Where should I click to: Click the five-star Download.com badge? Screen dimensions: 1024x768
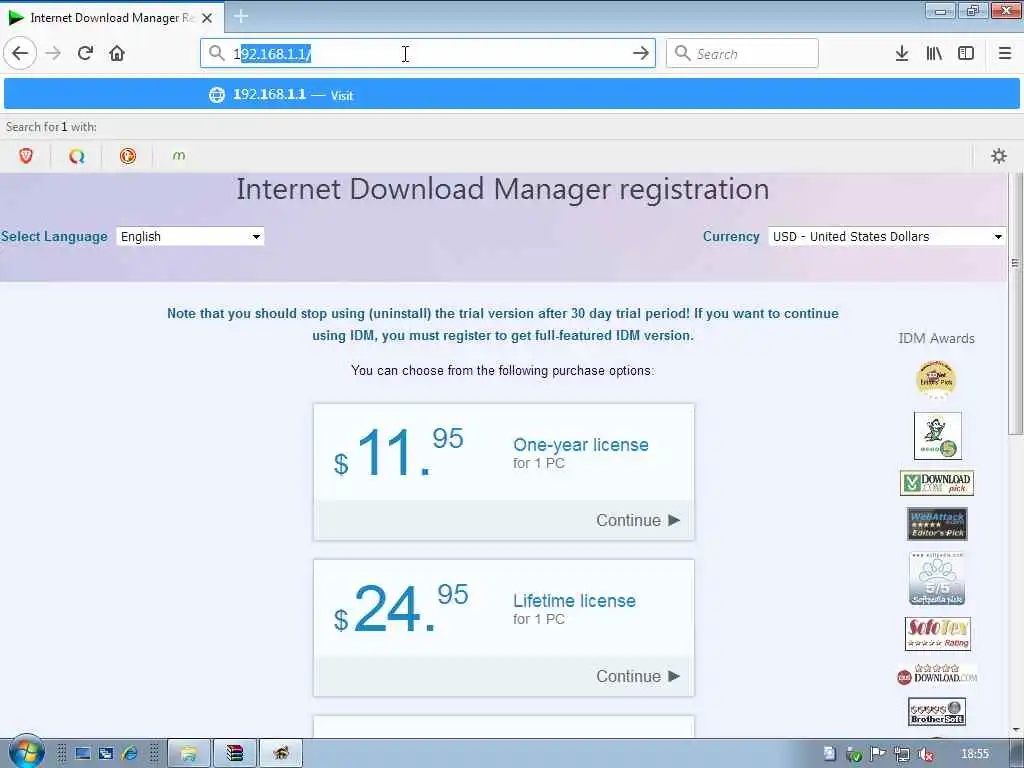[937, 675]
